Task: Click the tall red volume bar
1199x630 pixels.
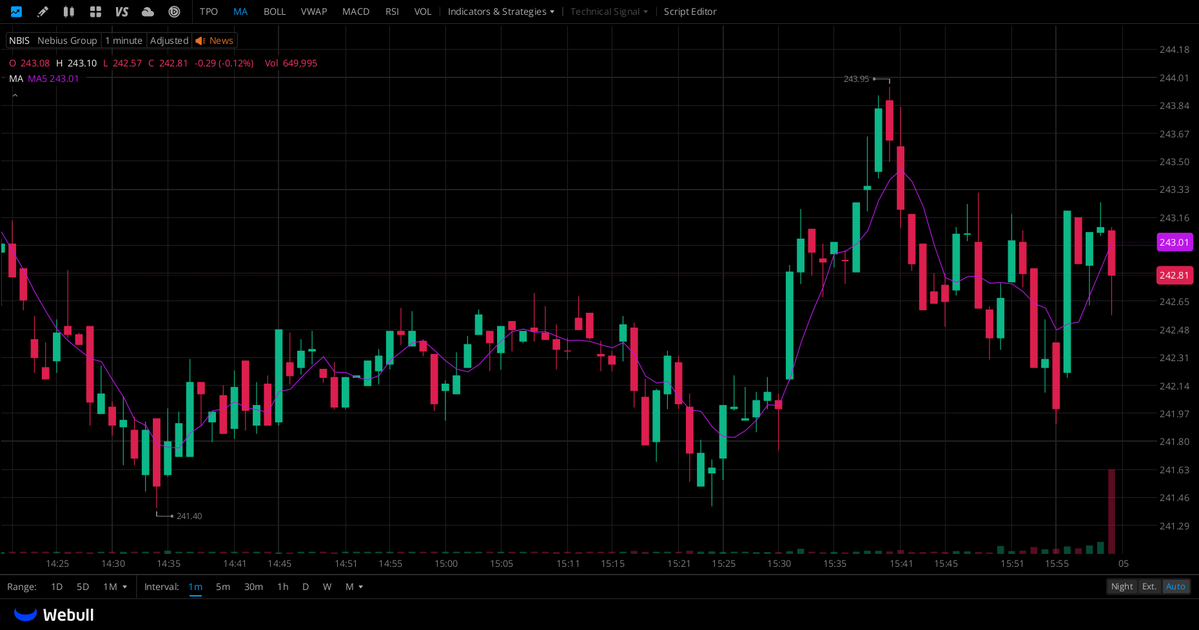Action: pyautogui.click(x=1111, y=511)
